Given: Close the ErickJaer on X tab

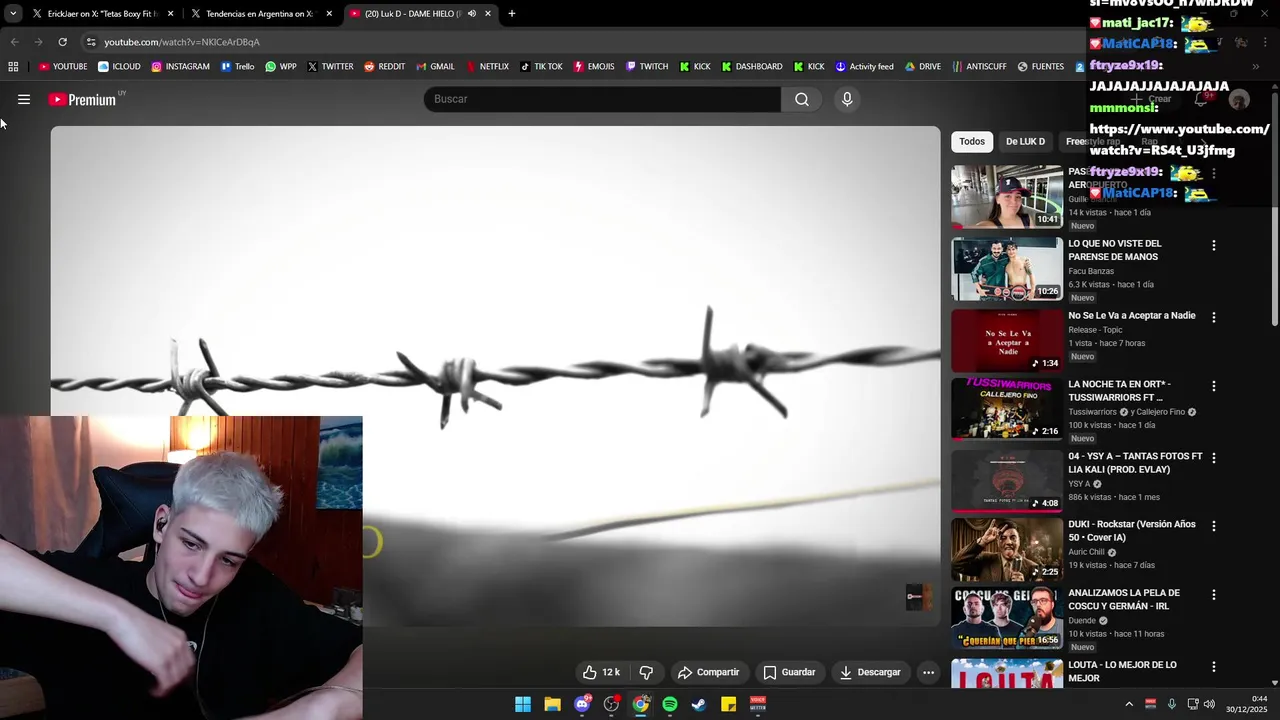Looking at the screenshot, I should 171,14.
